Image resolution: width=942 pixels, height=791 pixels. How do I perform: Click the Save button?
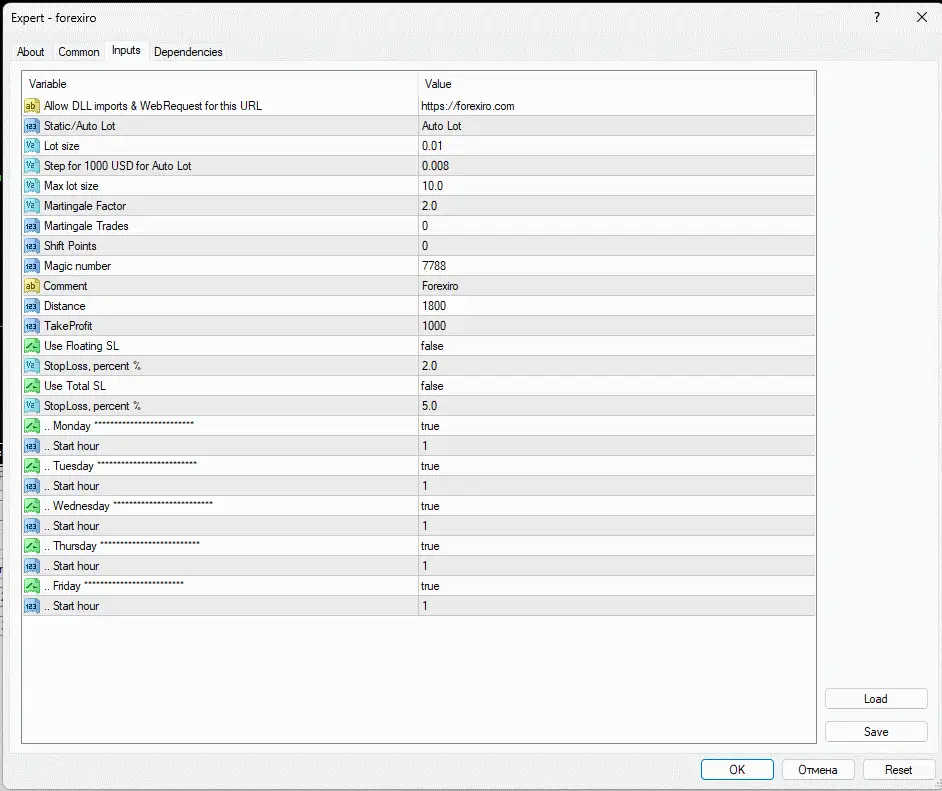(876, 732)
